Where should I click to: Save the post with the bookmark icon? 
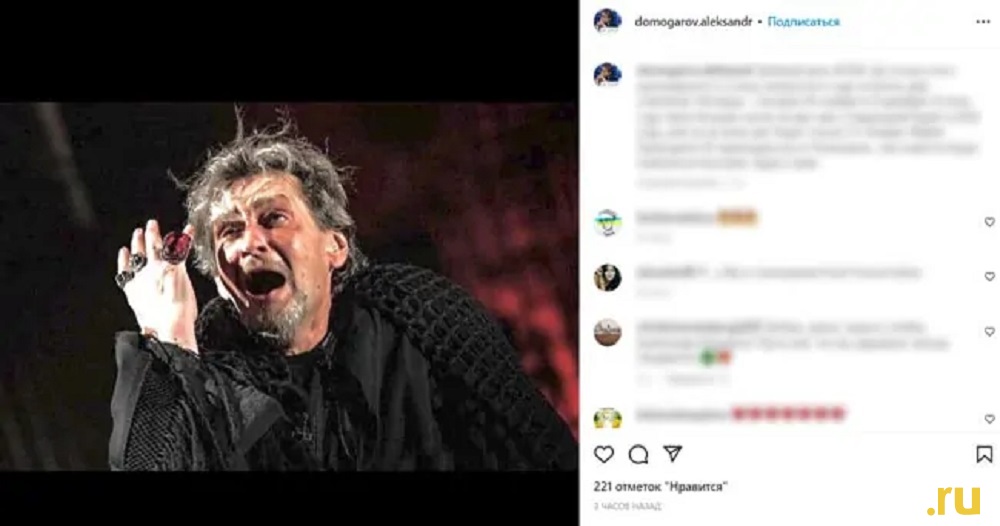point(984,455)
